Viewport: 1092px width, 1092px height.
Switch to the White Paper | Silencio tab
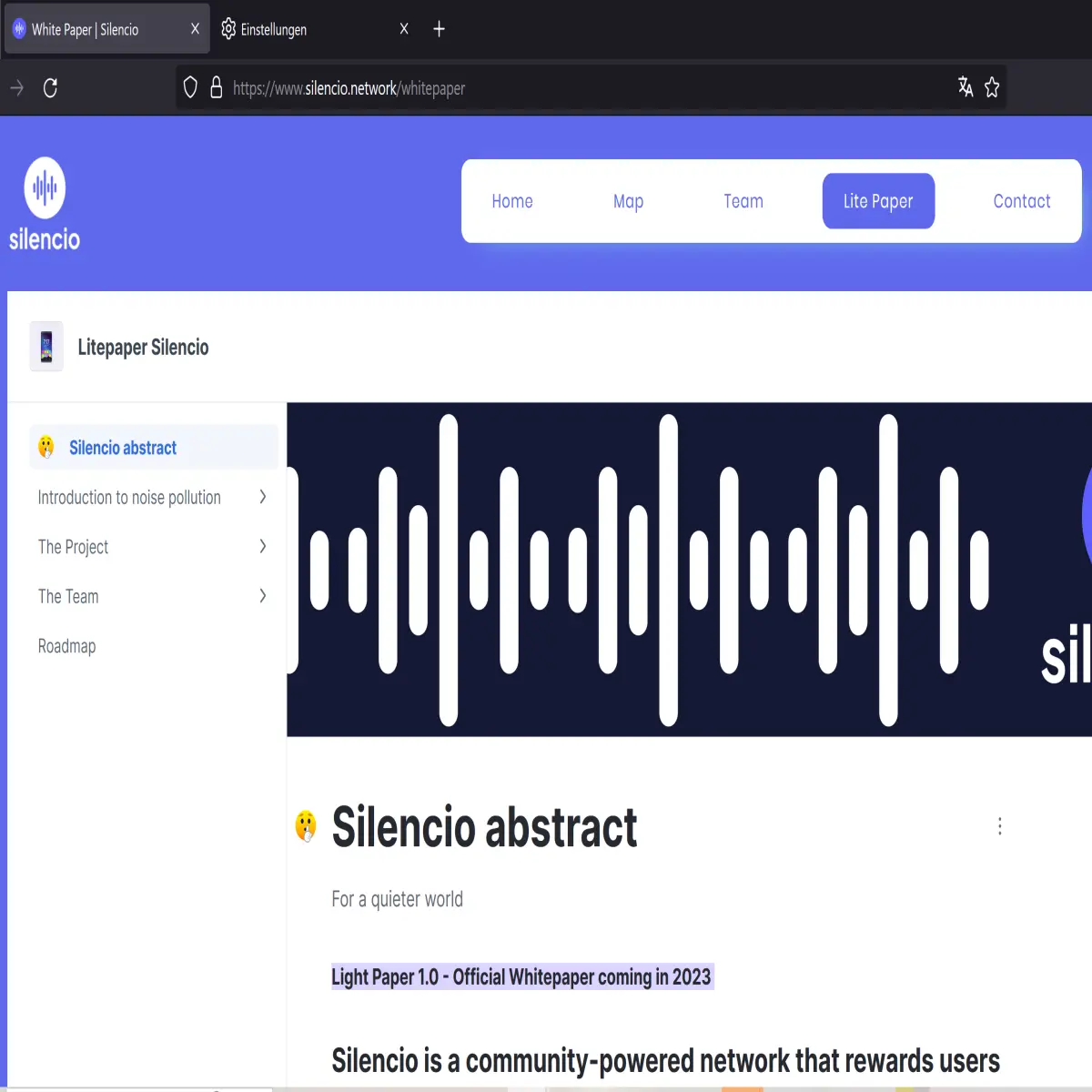pos(106,29)
